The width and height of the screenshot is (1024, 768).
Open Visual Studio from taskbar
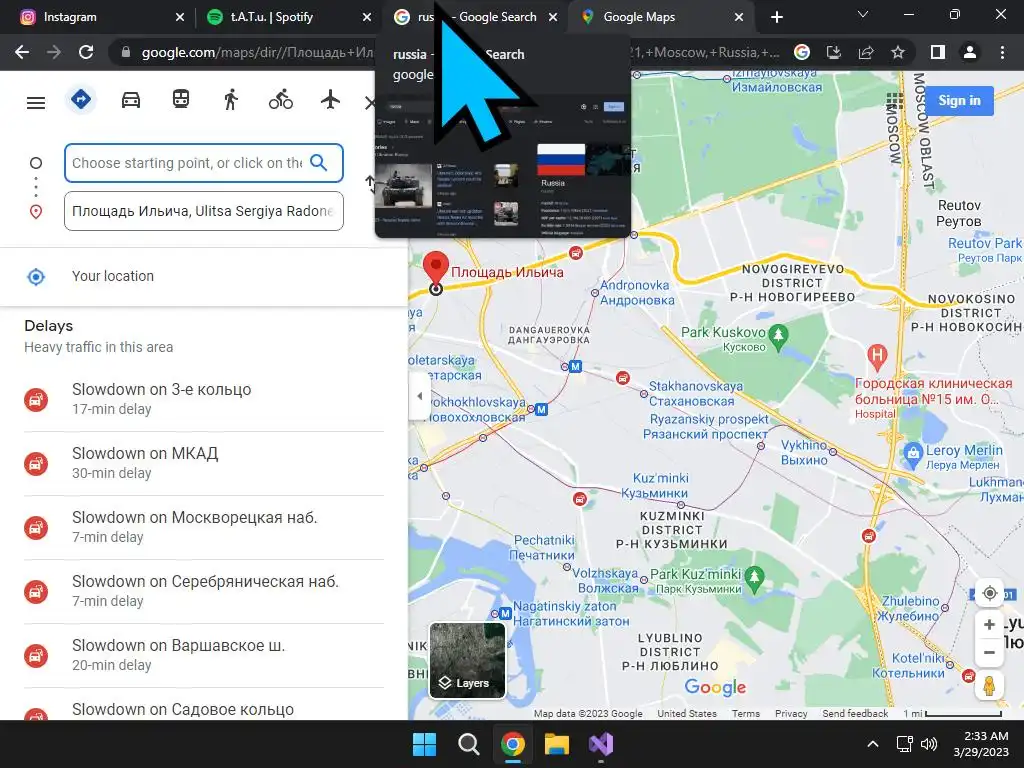pyautogui.click(x=601, y=744)
